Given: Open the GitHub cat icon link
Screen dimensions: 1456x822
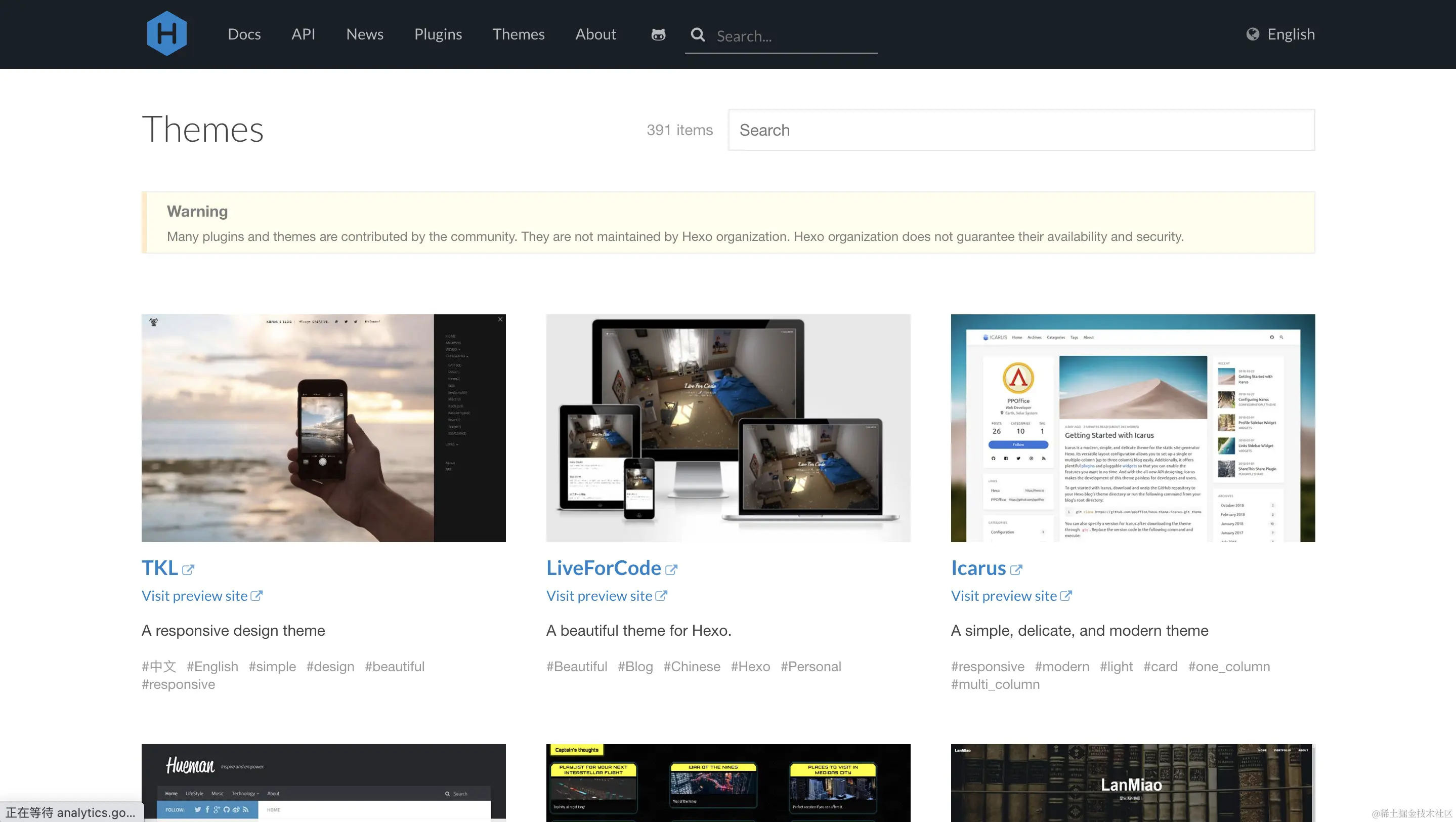Looking at the screenshot, I should click(x=658, y=34).
